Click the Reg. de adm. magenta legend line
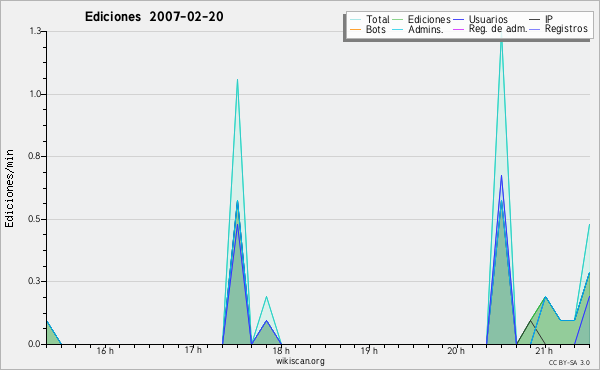The image size is (600, 370). tap(458, 29)
